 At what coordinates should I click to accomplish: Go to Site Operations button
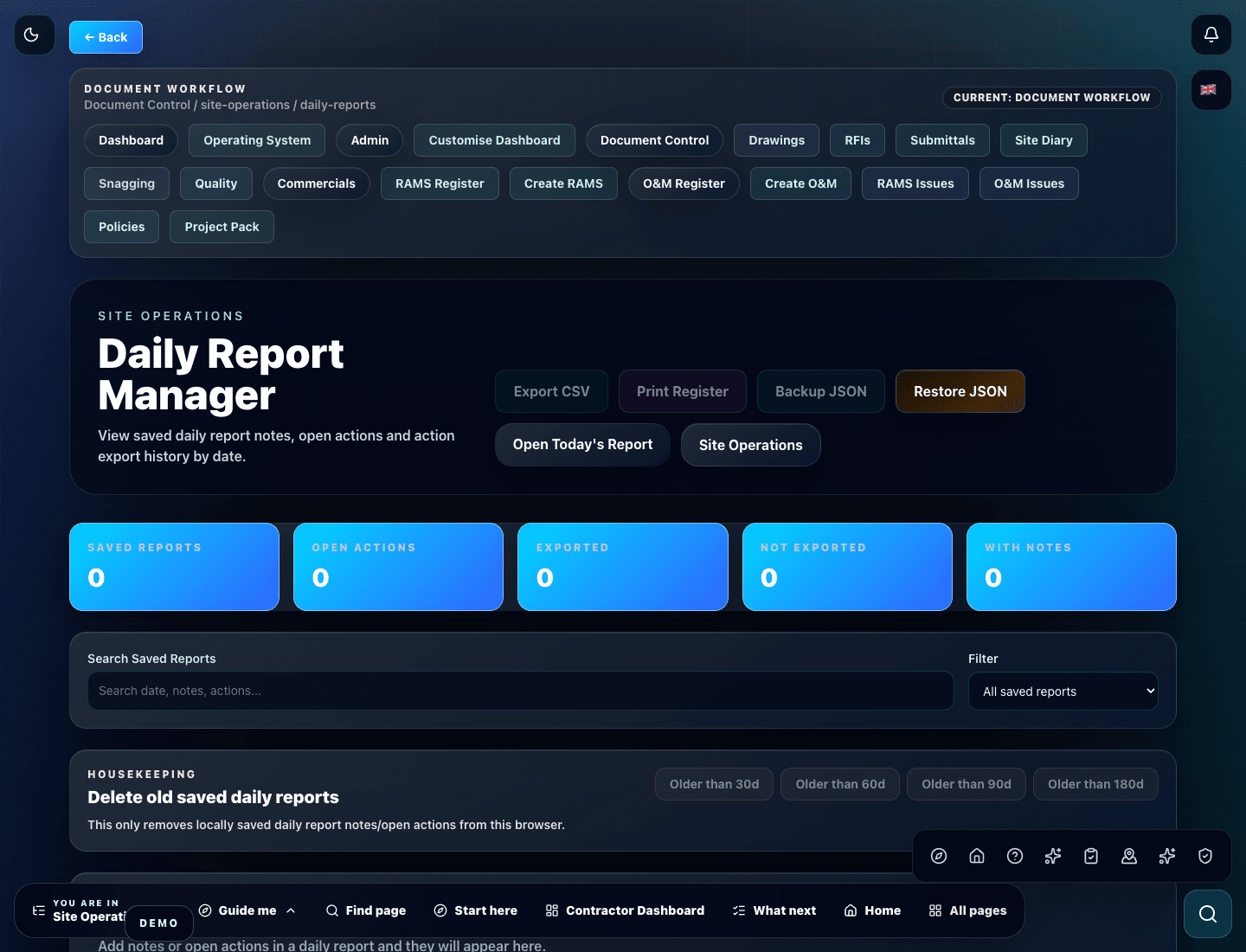(x=750, y=445)
